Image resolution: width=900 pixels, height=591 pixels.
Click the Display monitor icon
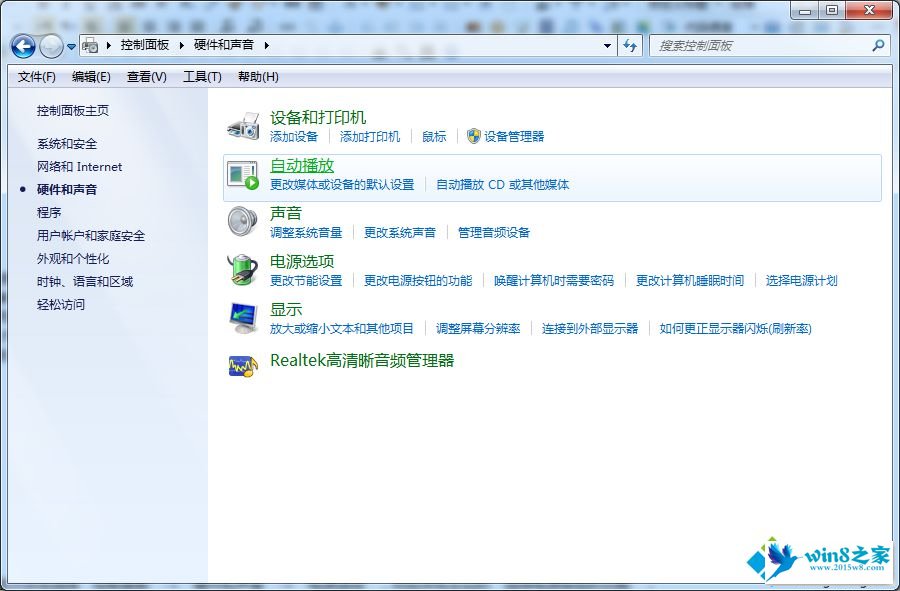(x=243, y=318)
